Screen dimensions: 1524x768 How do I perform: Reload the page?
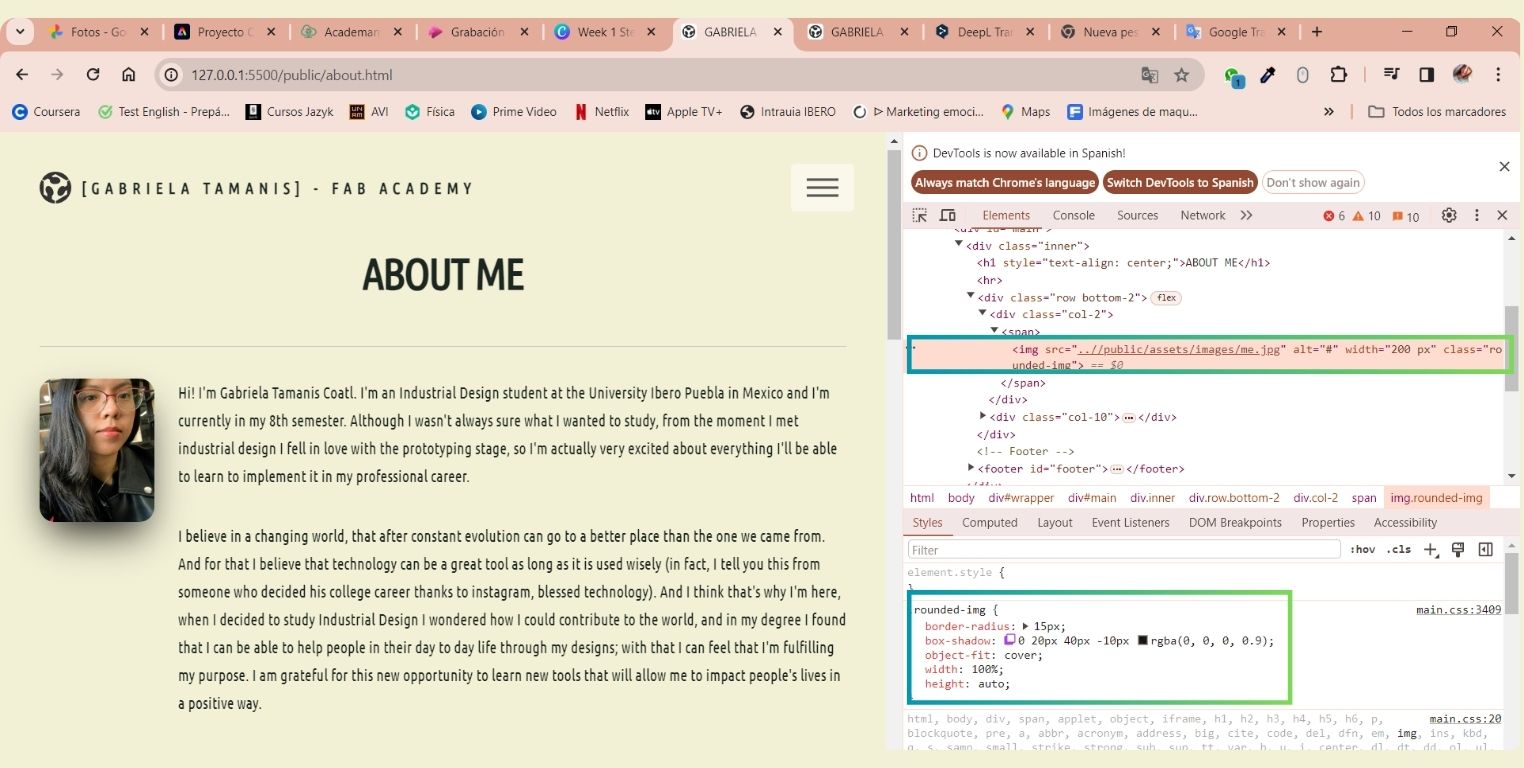coord(93,75)
